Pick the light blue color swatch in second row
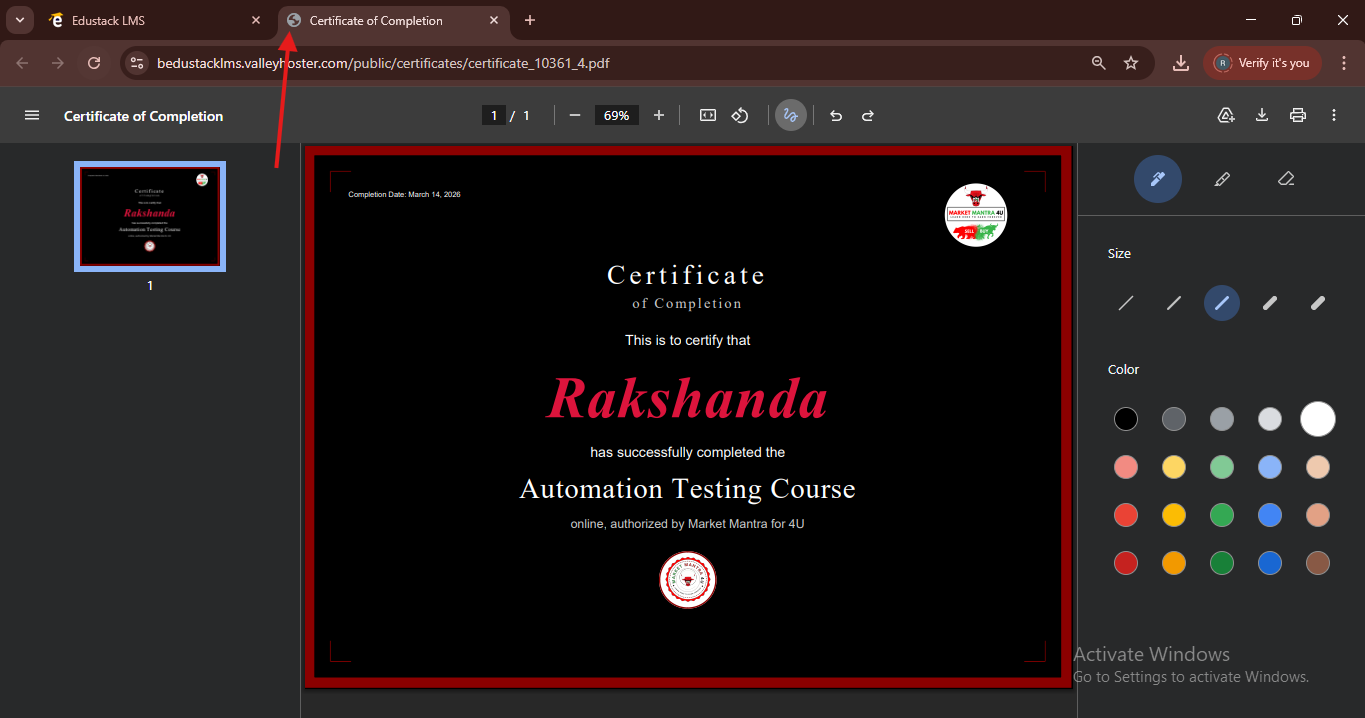This screenshot has height=718, width=1365. pyautogui.click(x=1270, y=467)
